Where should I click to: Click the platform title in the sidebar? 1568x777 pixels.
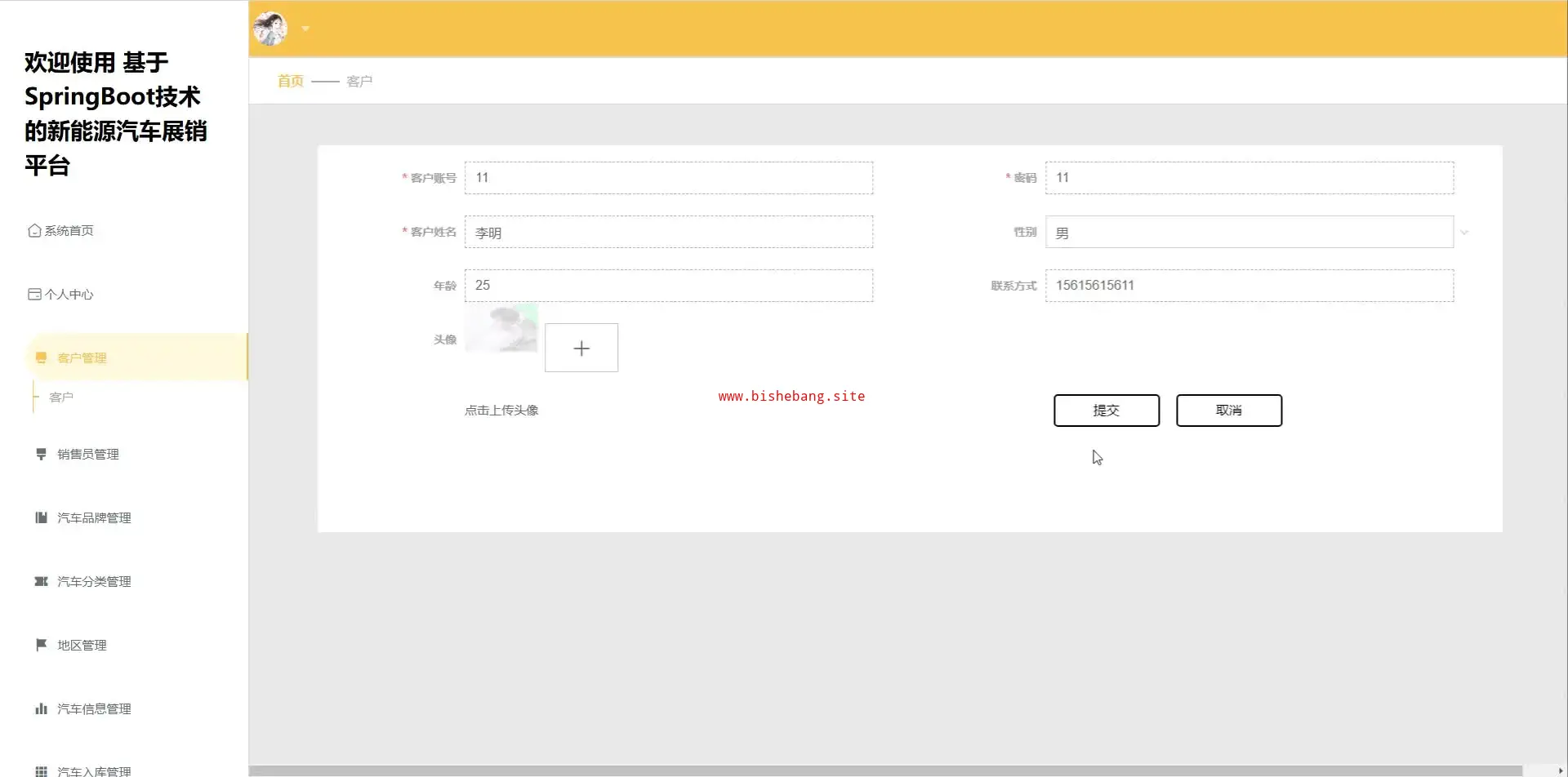[x=115, y=113]
